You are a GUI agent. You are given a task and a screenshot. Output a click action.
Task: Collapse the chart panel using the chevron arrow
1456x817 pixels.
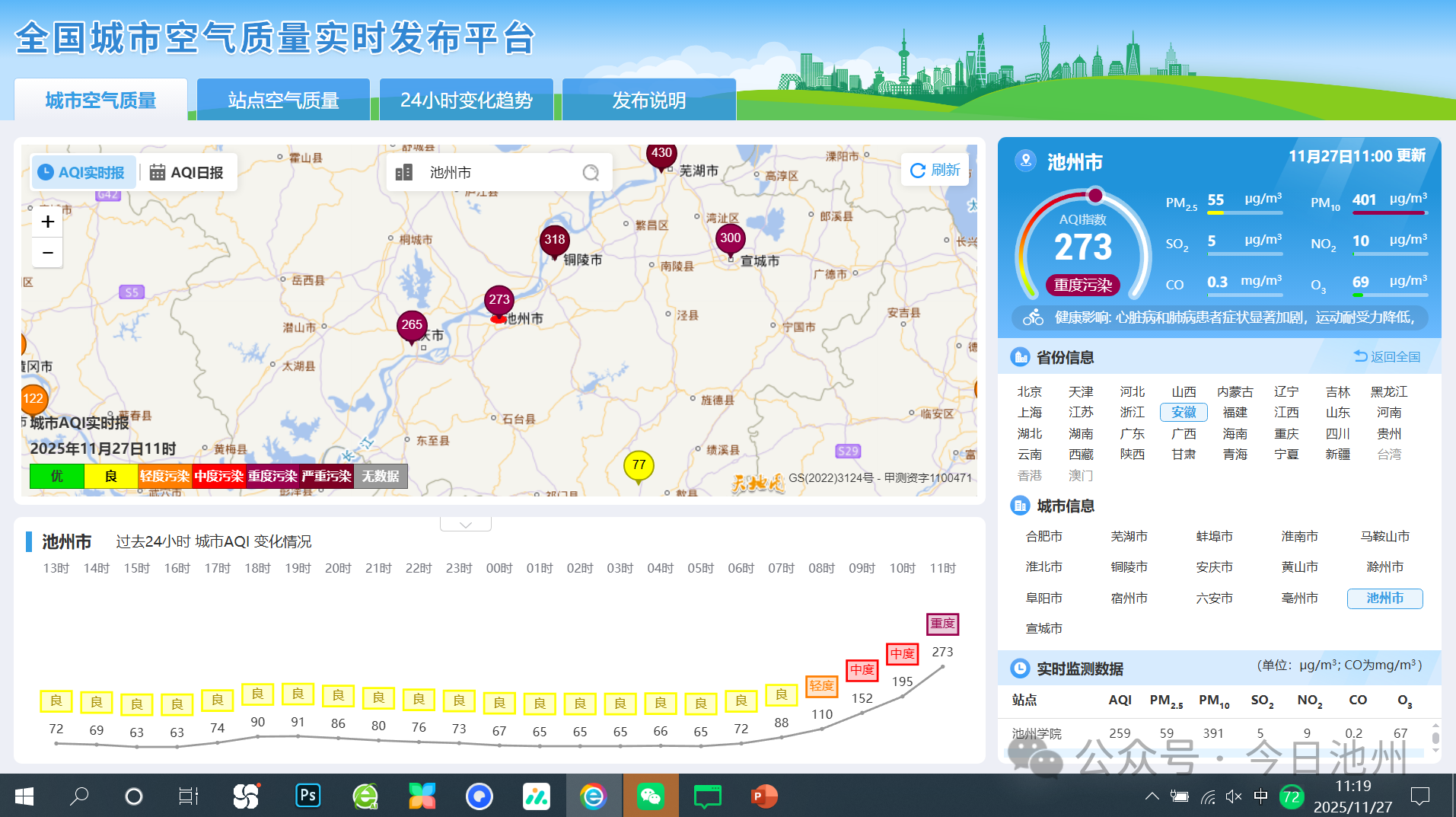465,523
